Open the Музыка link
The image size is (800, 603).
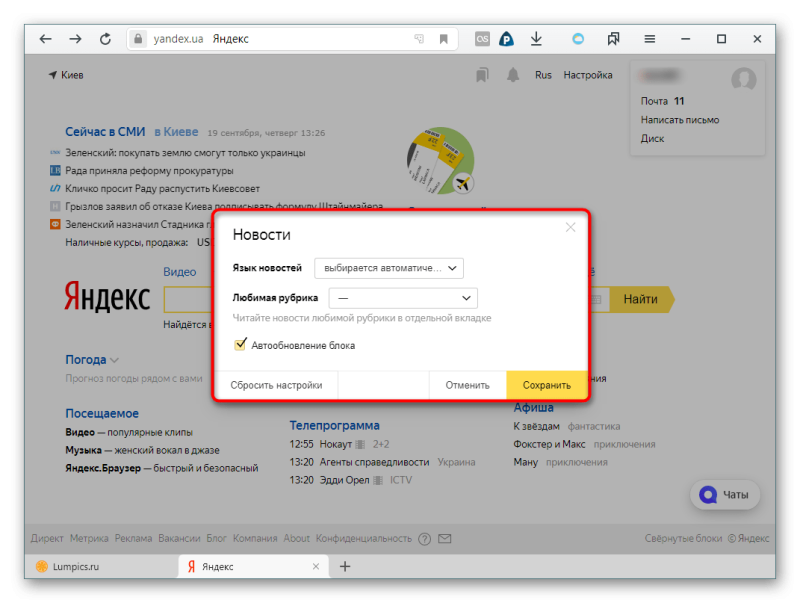point(84,450)
